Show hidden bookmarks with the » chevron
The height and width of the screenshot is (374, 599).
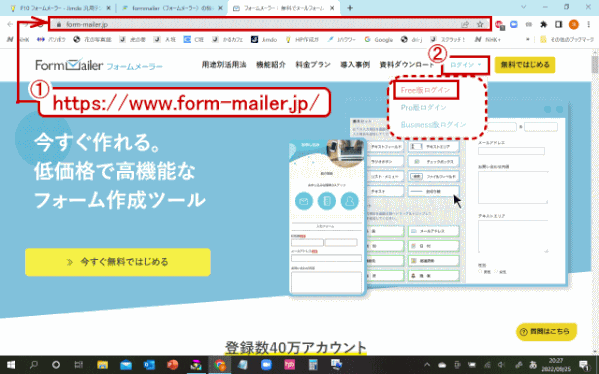pos(528,39)
